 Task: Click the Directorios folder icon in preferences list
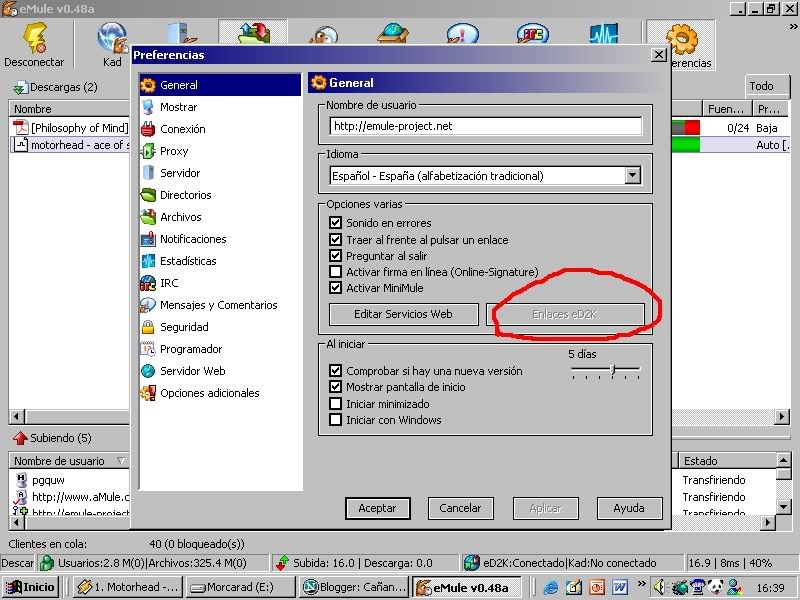(148, 195)
